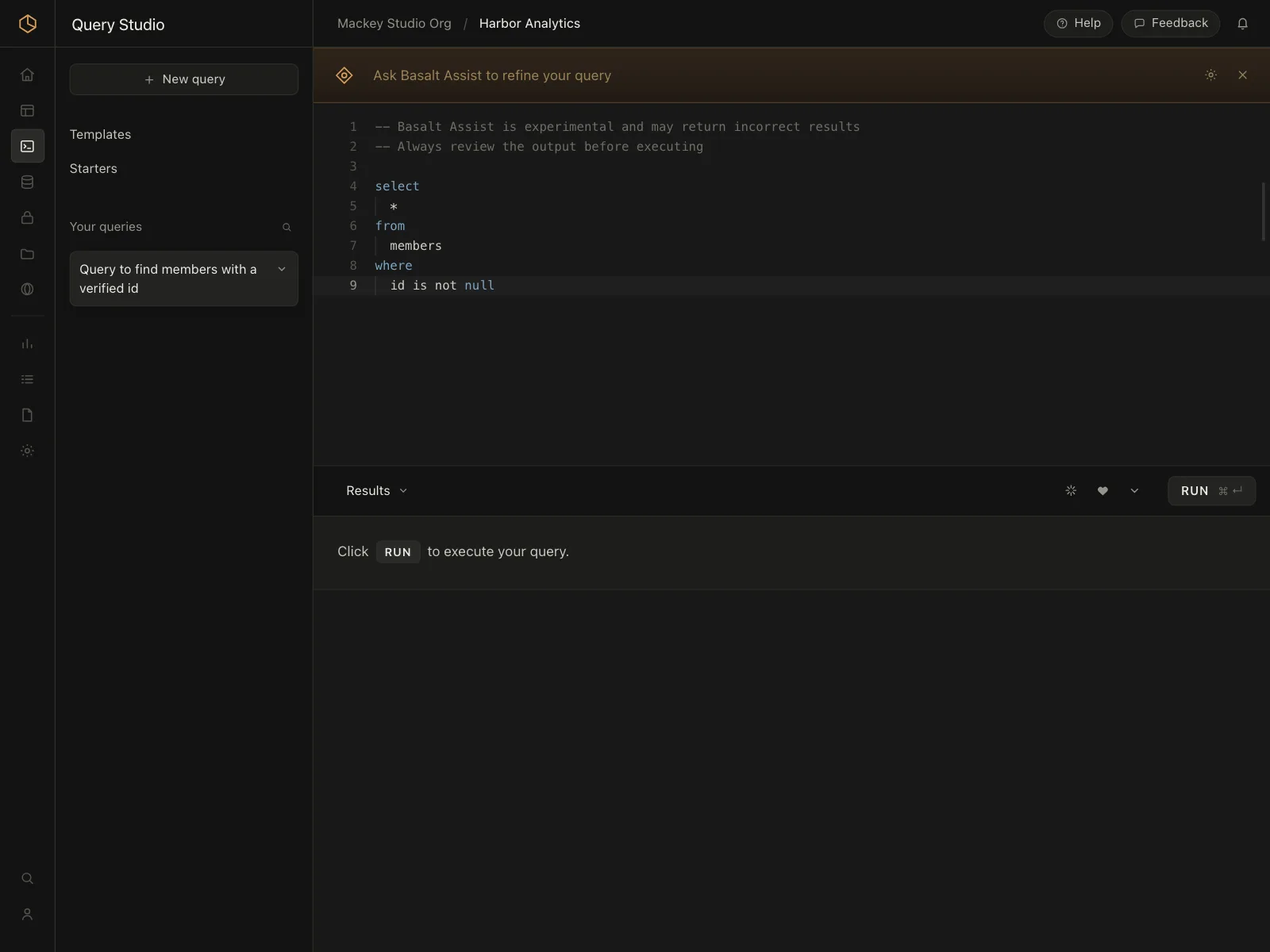Open Starters section
Screen dimensions: 1270x952
94,169
